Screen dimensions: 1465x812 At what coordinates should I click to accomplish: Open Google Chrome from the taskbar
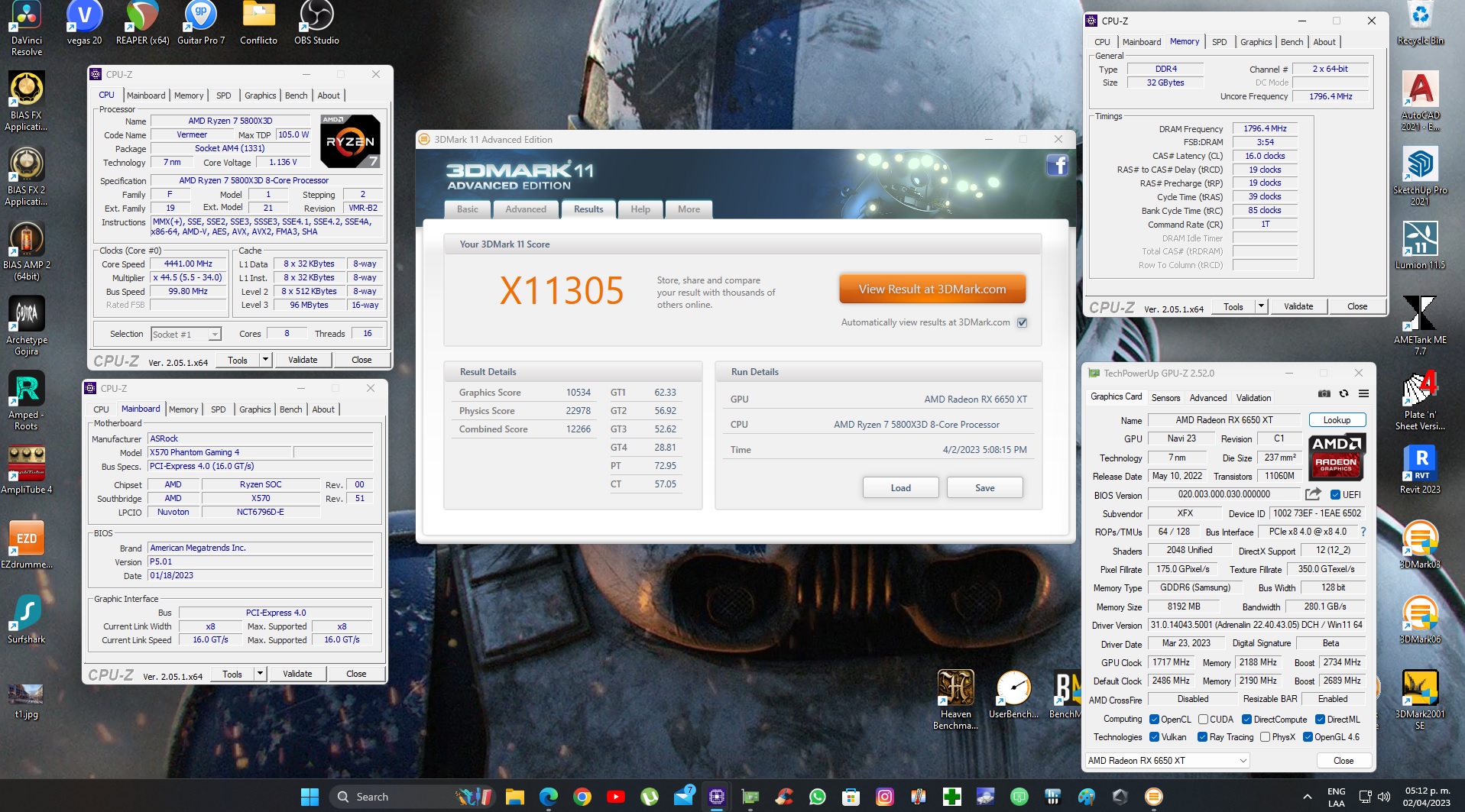pyautogui.click(x=582, y=797)
